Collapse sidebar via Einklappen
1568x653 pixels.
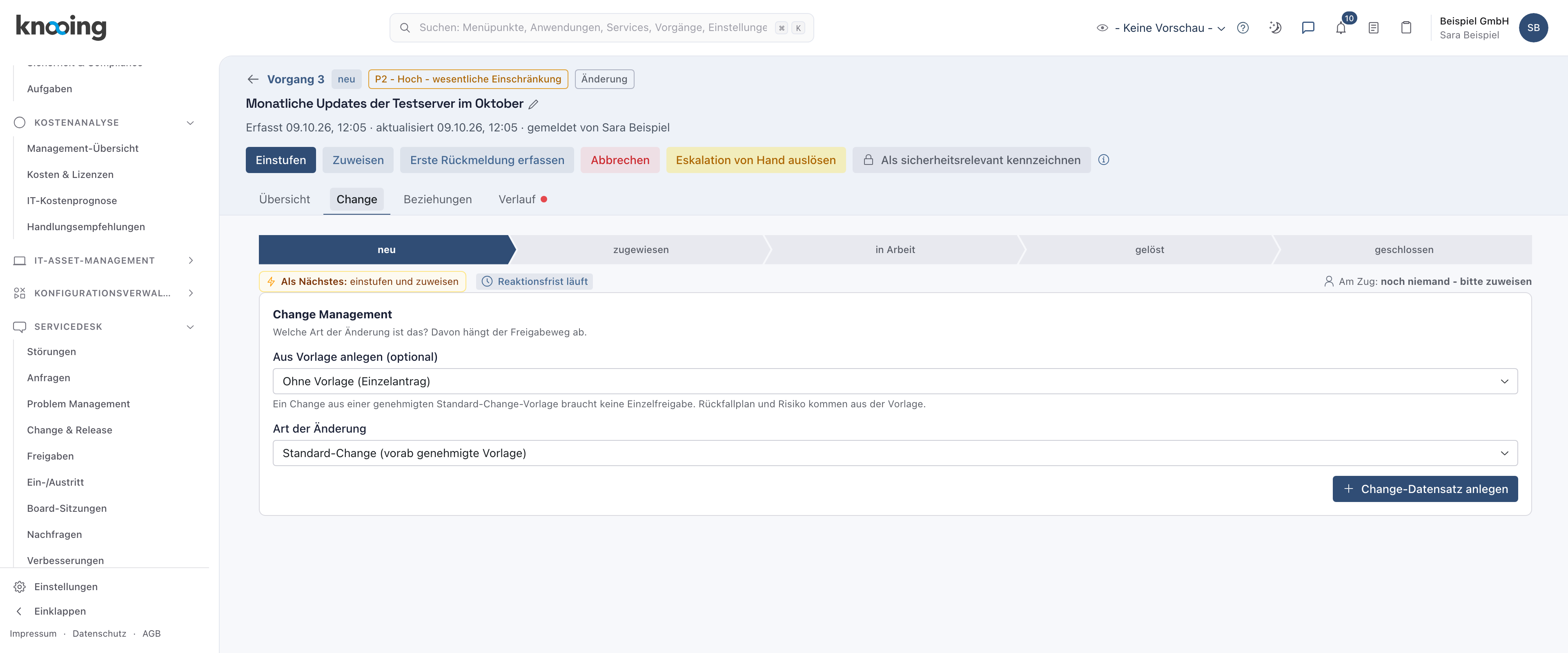click(60, 611)
